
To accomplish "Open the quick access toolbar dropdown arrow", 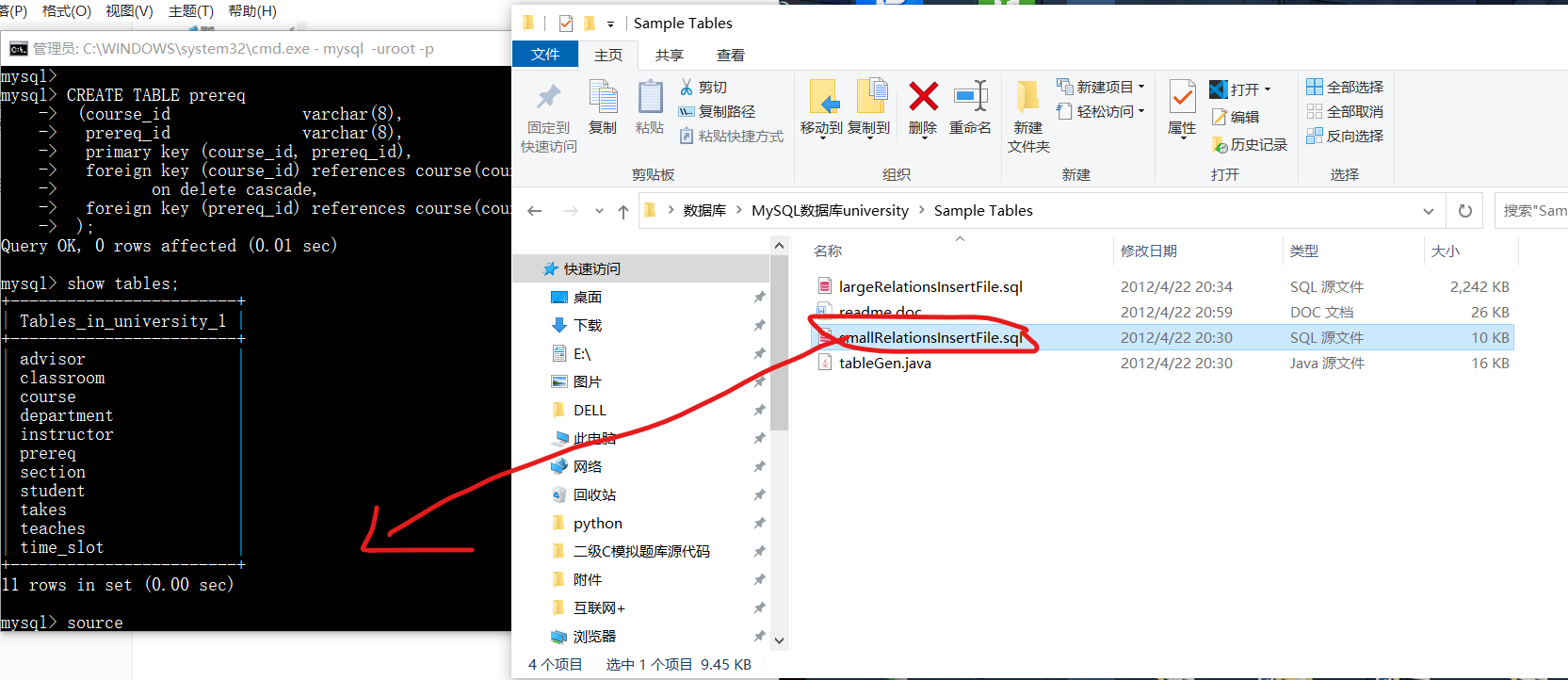I will 610,24.
